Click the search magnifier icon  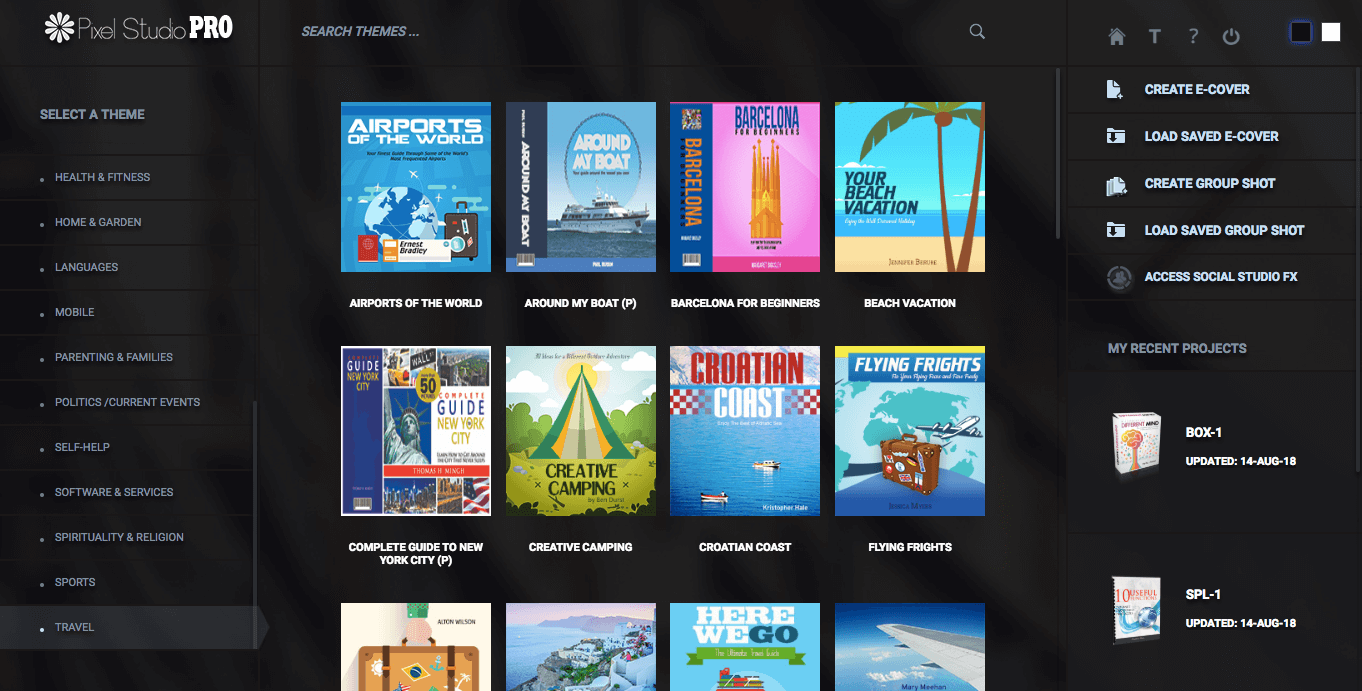[977, 31]
